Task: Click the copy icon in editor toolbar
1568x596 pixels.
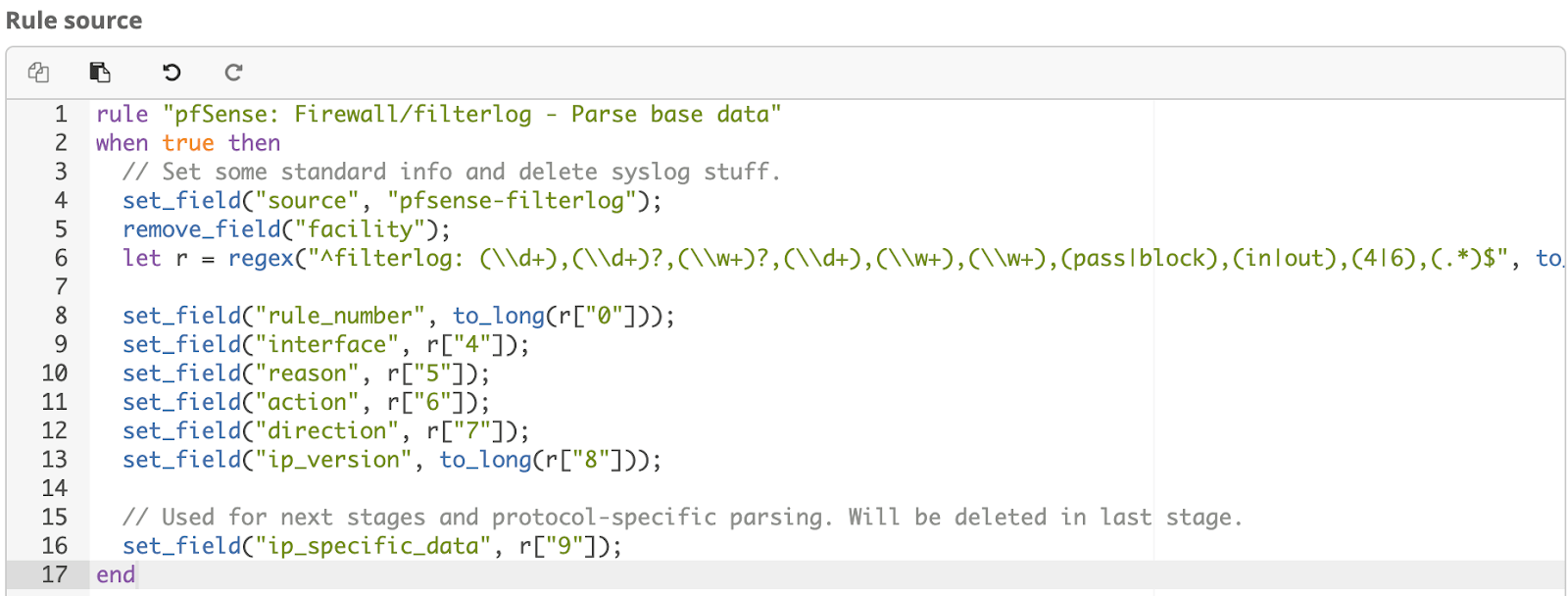Action: click(x=38, y=72)
